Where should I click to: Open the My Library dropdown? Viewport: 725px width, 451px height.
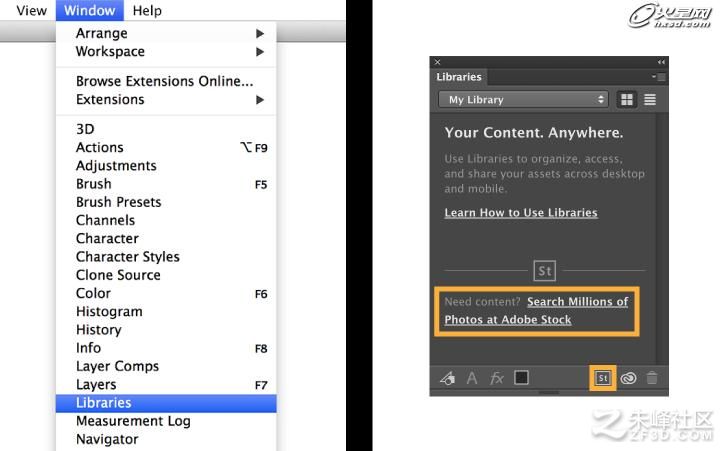click(x=523, y=99)
